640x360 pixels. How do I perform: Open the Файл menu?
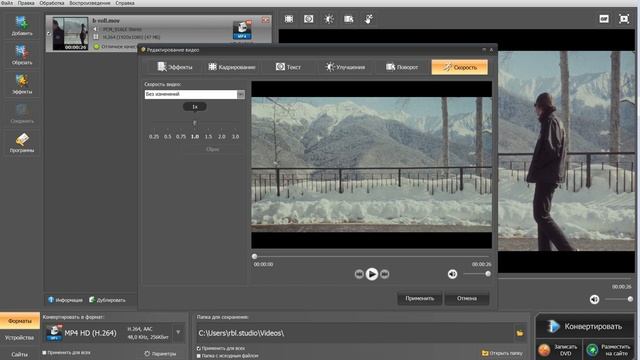pyautogui.click(x=7, y=3)
